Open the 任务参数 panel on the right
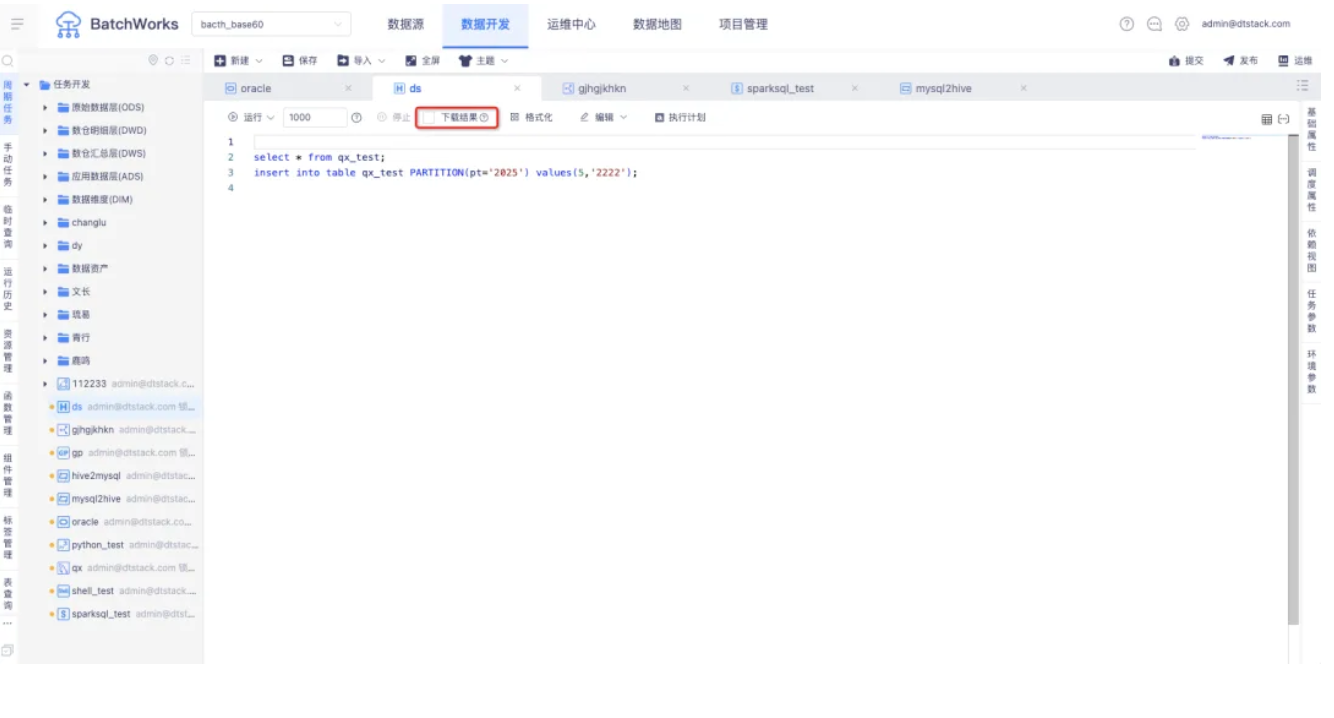This screenshot has width=1334, height=718. click(1311, 311)
